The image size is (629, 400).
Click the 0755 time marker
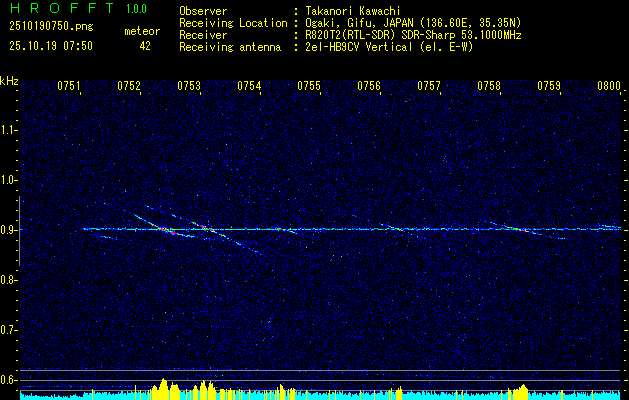(x=309, y=86)
